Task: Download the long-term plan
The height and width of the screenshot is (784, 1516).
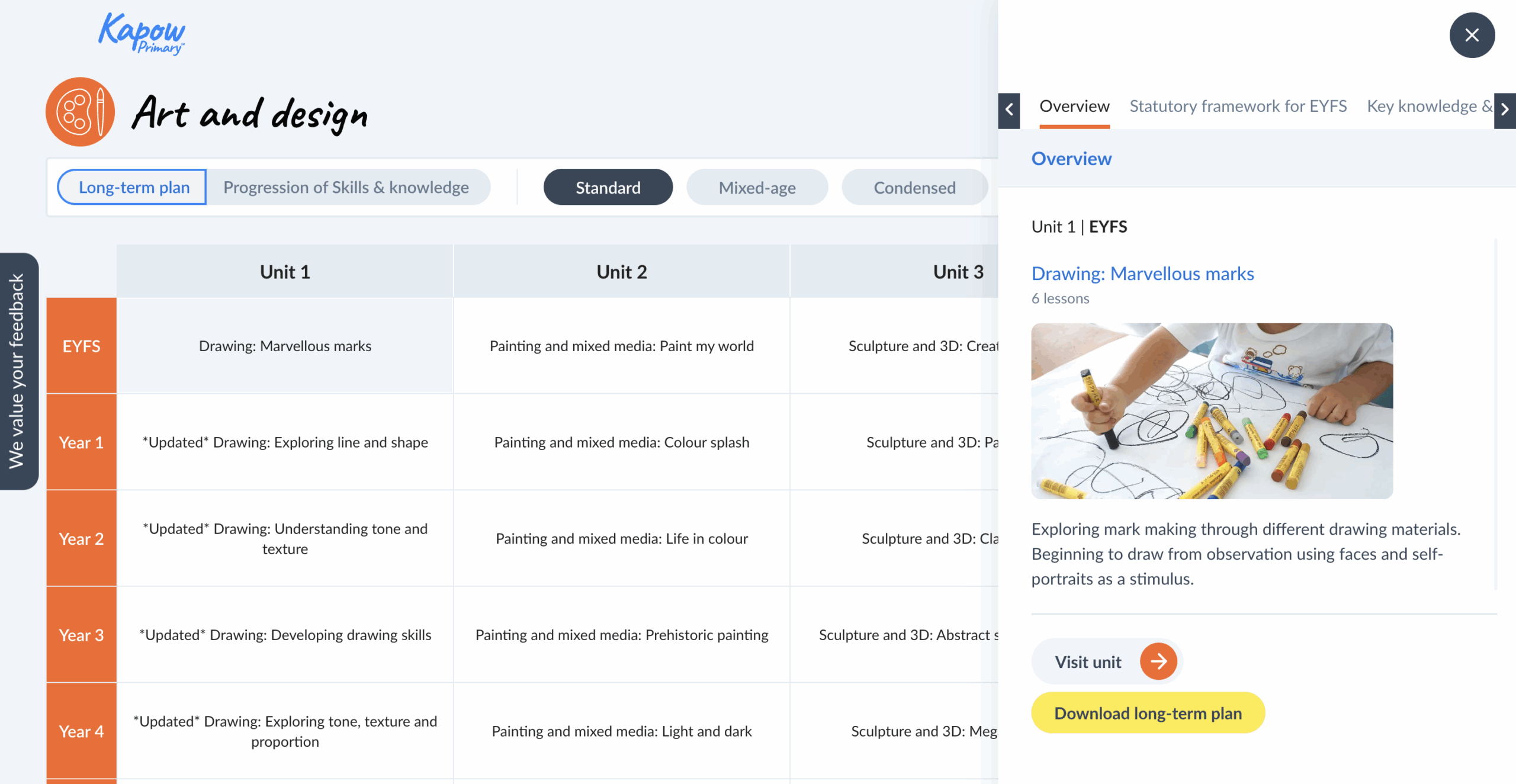Action: [1148, 712]
